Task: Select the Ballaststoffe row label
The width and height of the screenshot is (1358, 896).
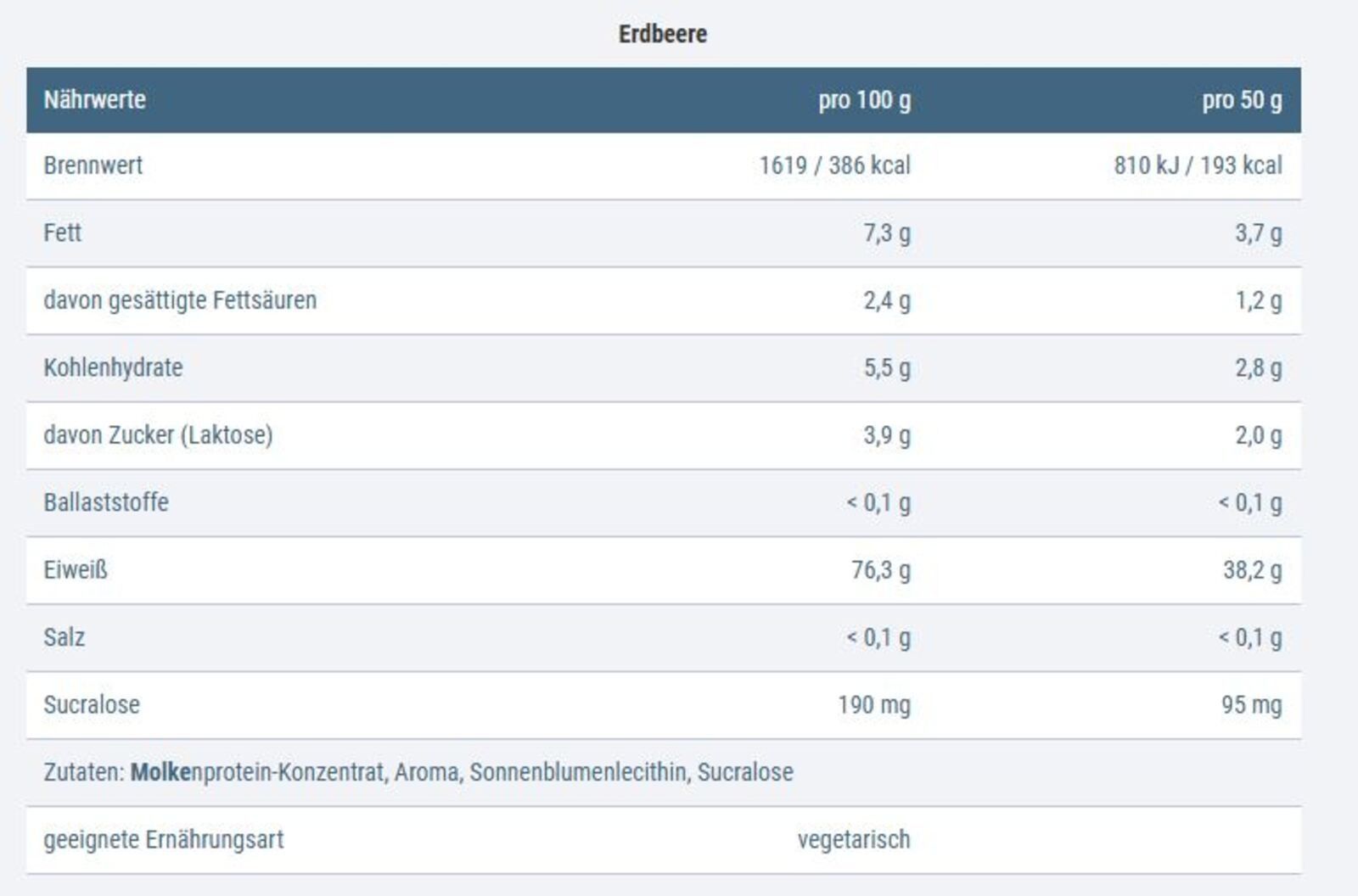Action: pyautogui.click(x=106, y=502)
